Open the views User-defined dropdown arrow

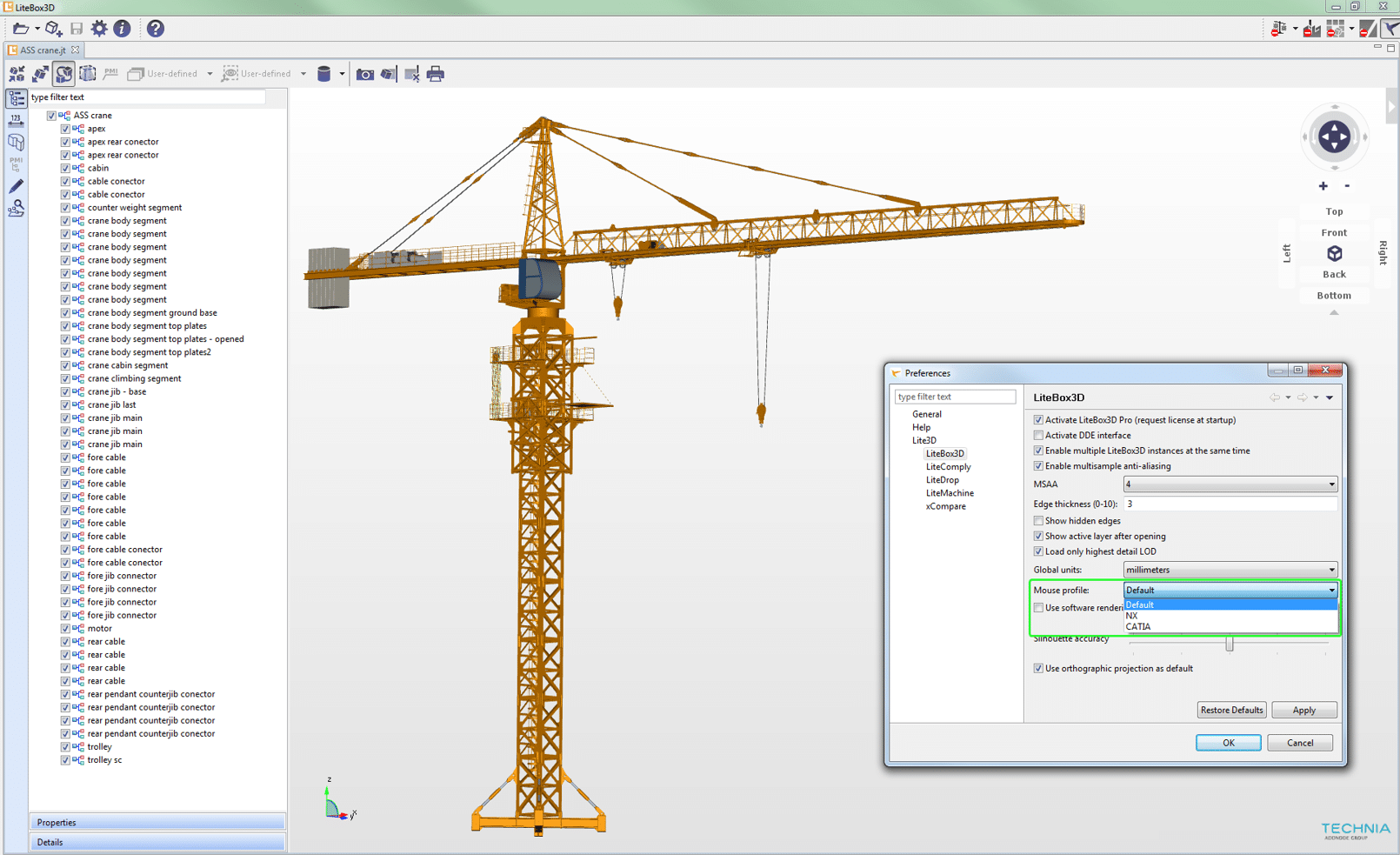pos(303,74)
